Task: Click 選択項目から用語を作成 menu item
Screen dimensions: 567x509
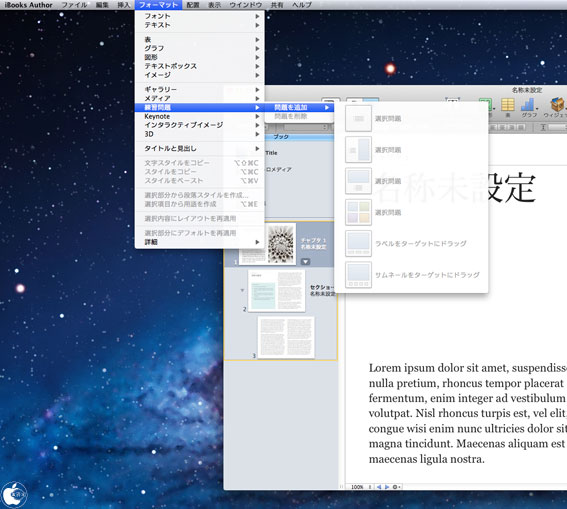Action: 200,204
